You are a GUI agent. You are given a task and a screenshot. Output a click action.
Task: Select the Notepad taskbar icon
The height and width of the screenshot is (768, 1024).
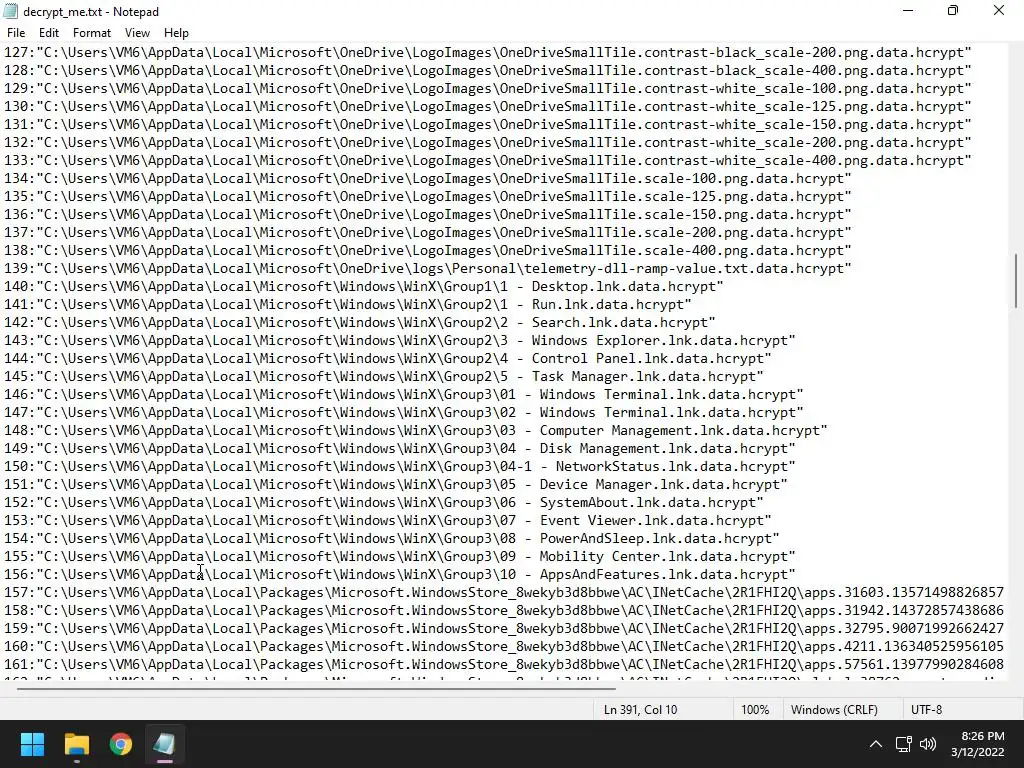point(164,744)
